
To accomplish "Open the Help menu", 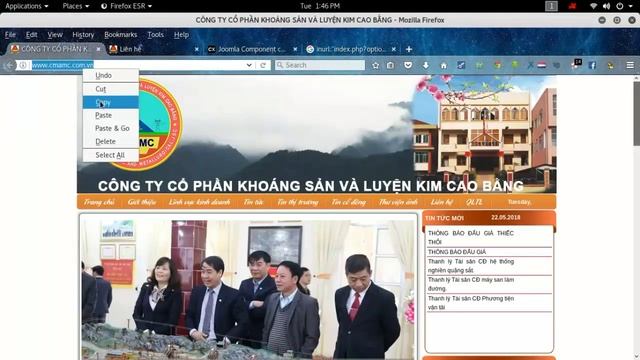I will pyautogui.click(x=181, y=35).
